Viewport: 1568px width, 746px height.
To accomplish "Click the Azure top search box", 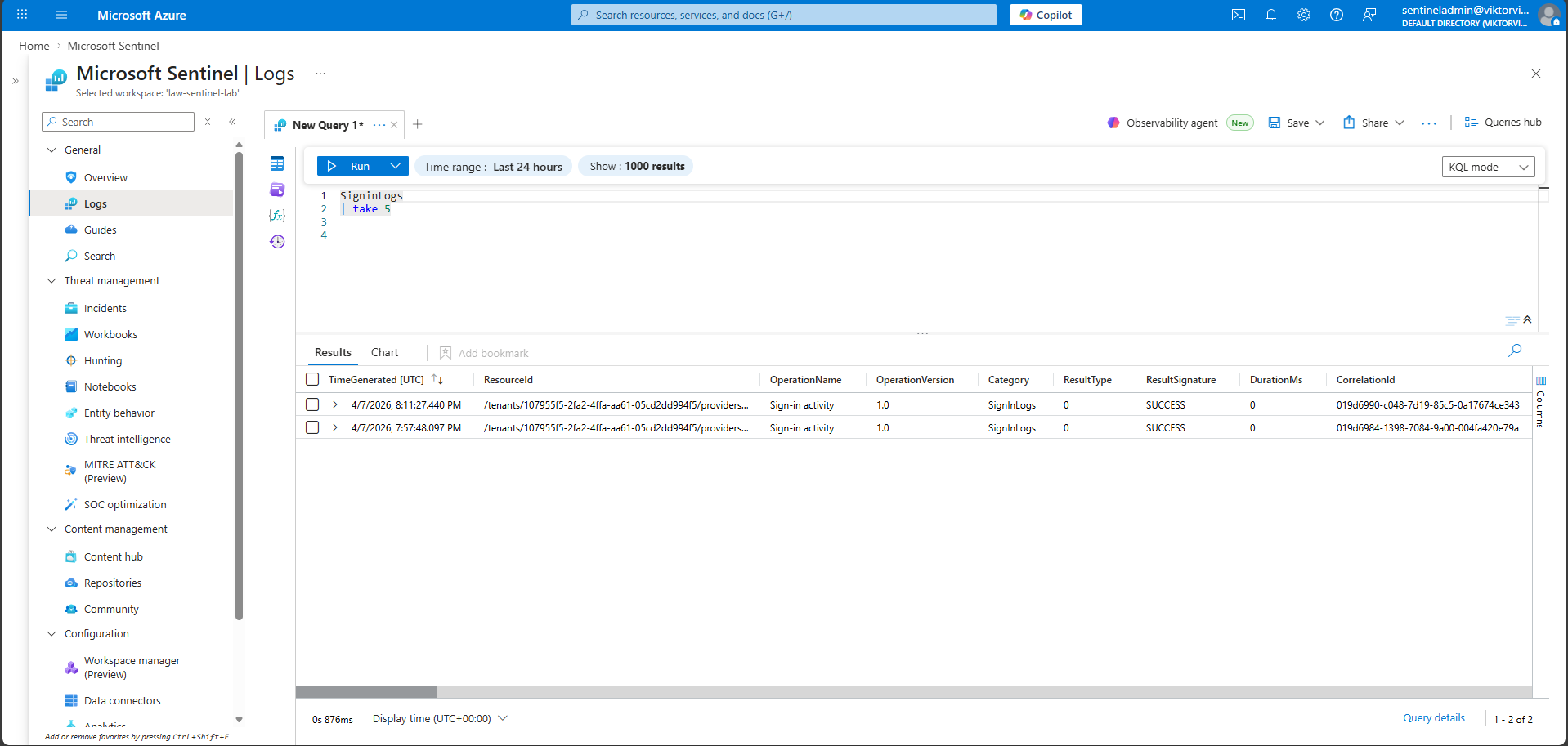I will [783, 15].
